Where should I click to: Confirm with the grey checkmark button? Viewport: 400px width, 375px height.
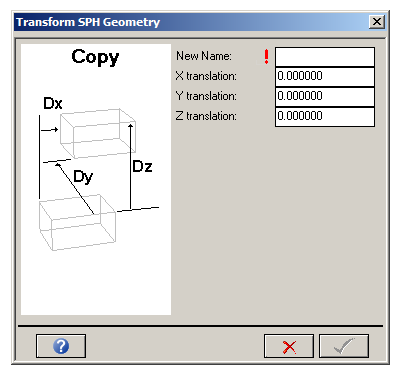point(344,346)
